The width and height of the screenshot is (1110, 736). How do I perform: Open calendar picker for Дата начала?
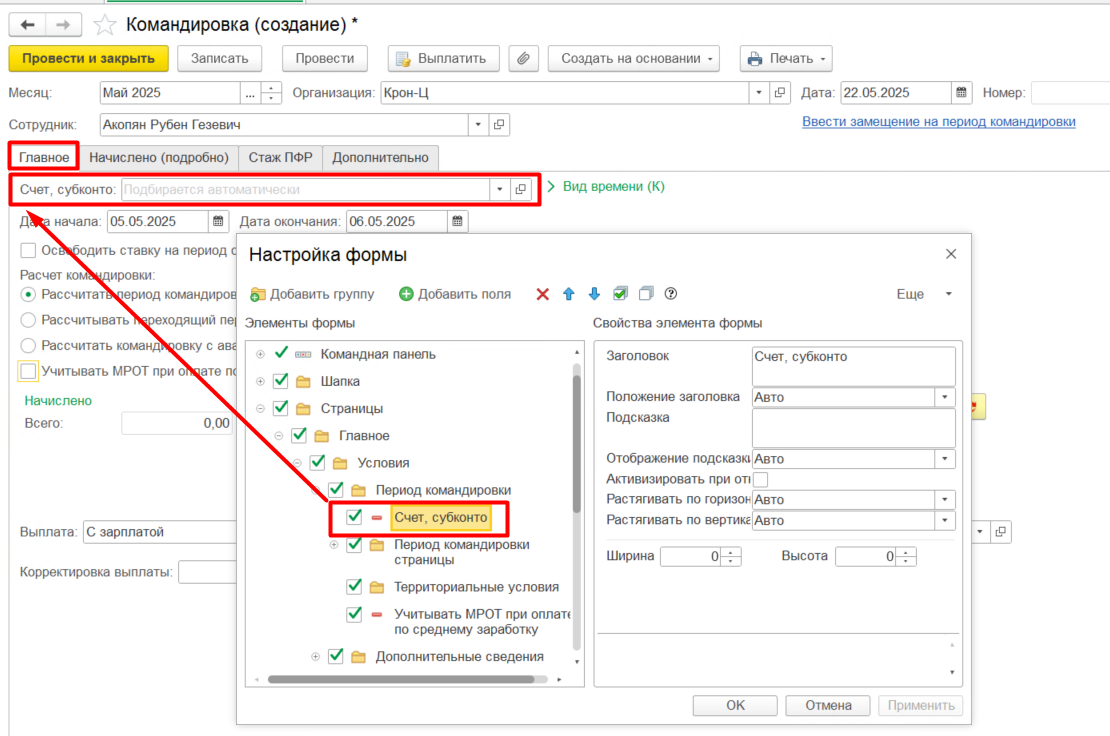click(218, 221)
